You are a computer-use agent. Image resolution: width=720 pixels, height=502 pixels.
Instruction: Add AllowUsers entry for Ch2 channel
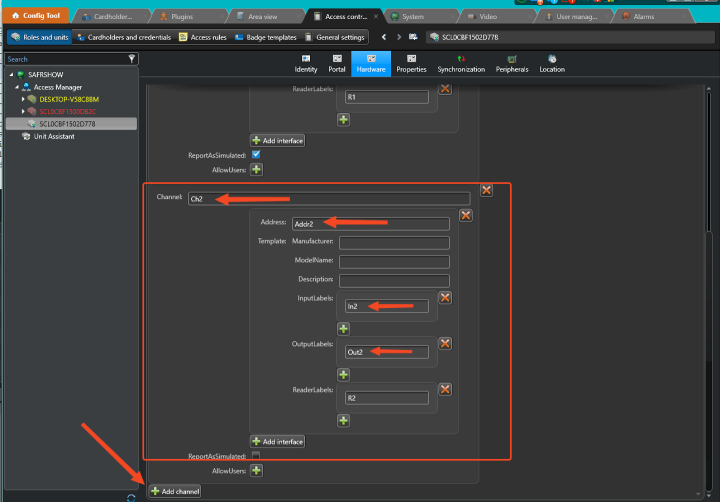pos(256,470)
